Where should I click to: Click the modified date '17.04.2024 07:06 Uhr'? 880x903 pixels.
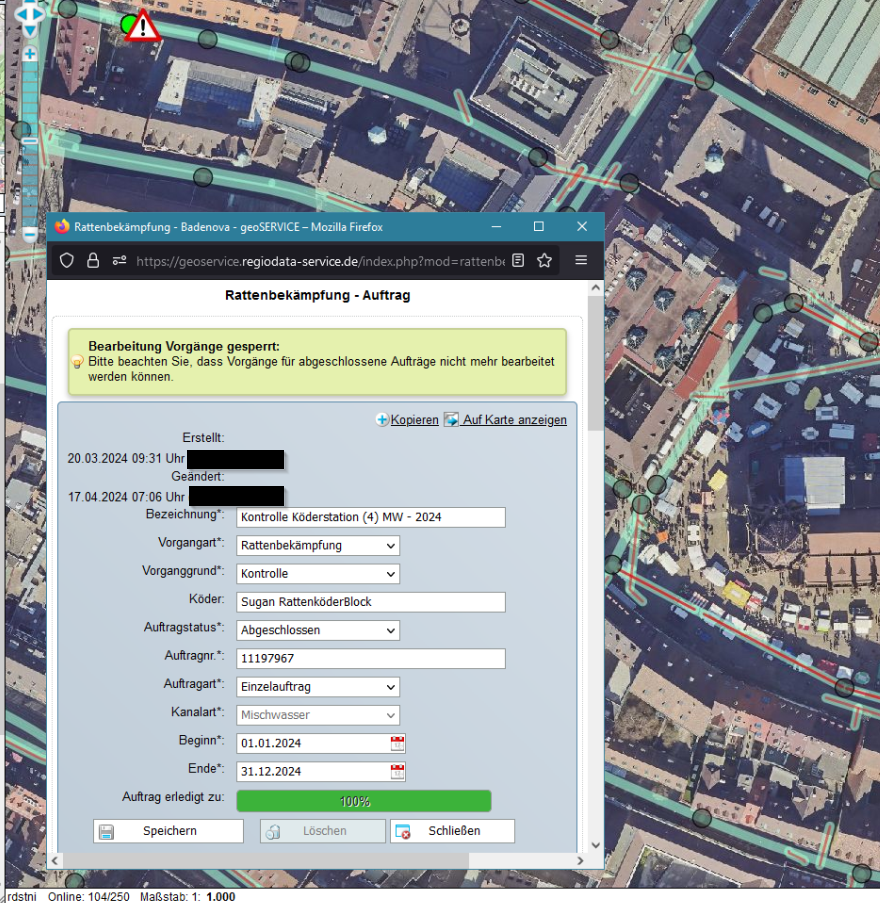126,497
